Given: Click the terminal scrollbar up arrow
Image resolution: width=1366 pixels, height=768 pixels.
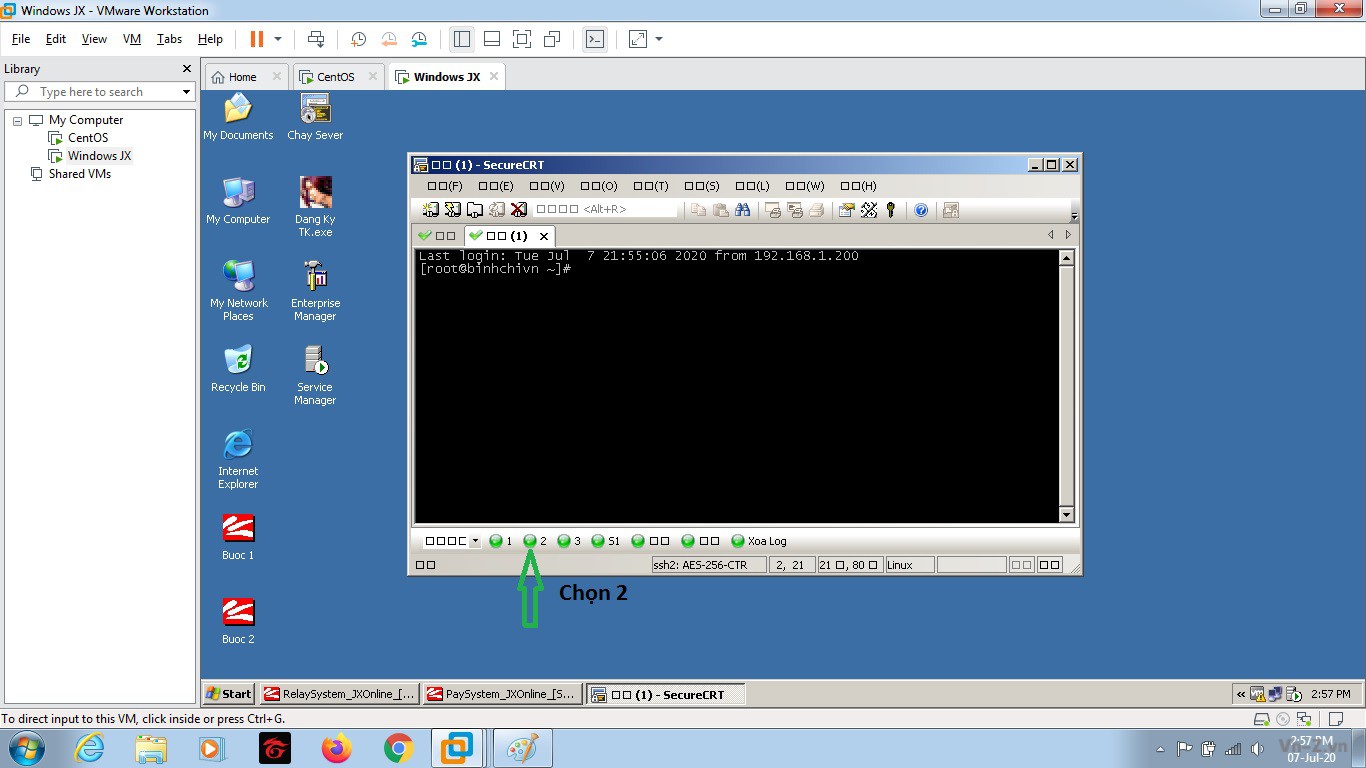Looking at the screenshot, I should tap(1066, 258).
